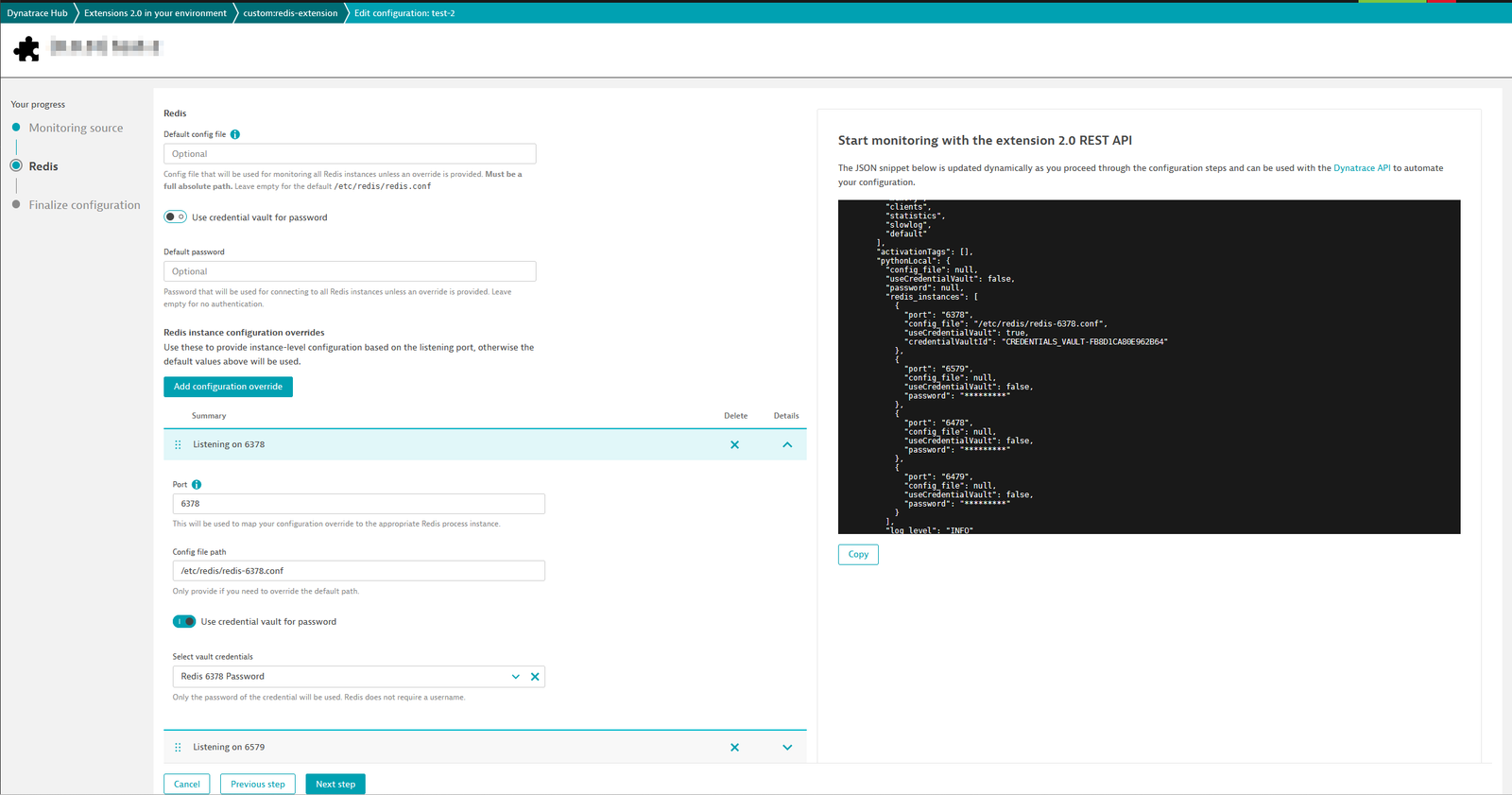This screenshot has height=795, width=1512.
Task: Click the Details column header
Action: tap(786, 416)
